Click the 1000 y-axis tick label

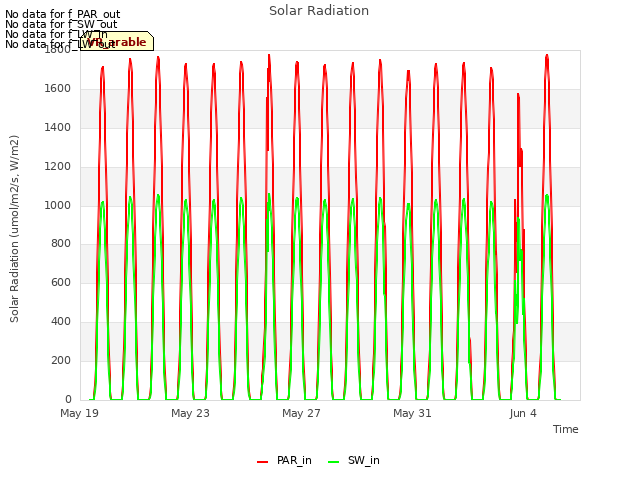point(58,205)
